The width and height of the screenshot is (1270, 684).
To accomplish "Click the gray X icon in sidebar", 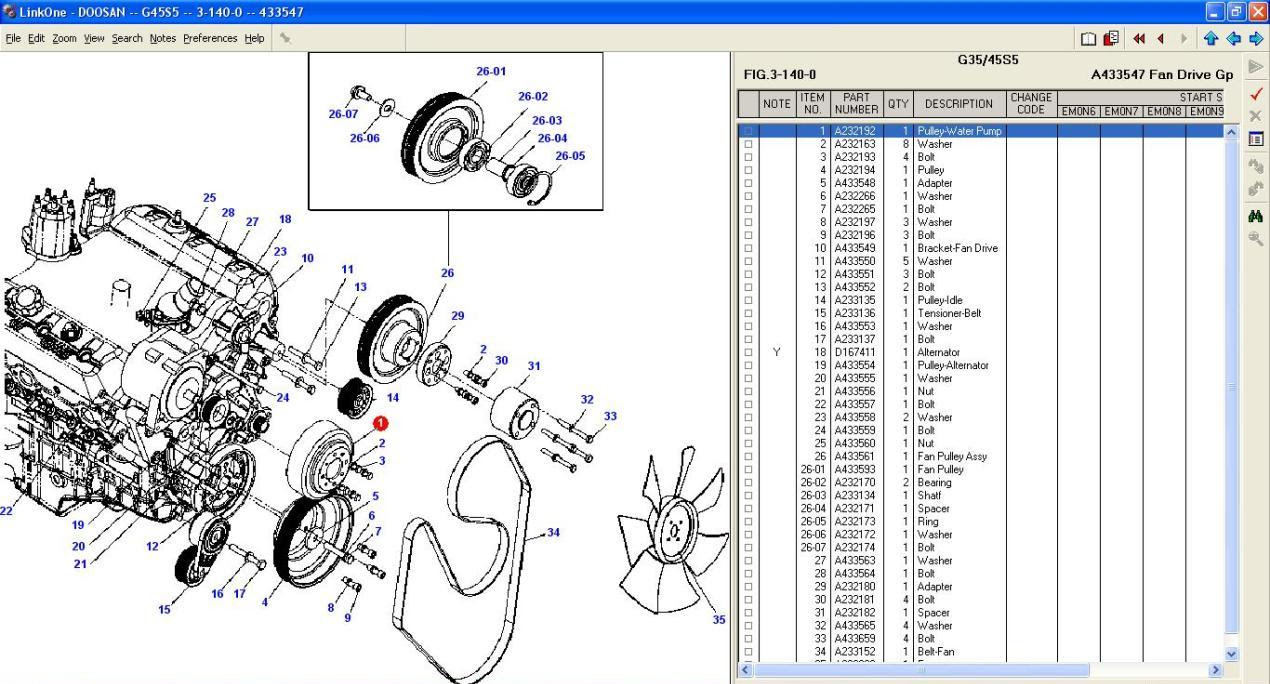I will (1256, 116).
